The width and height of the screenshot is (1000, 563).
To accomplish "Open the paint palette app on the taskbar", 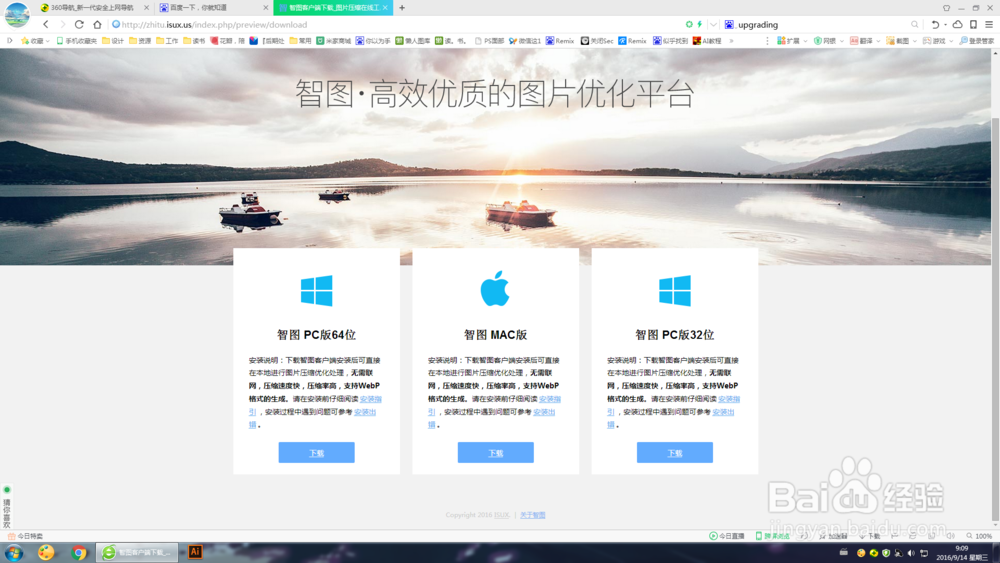I will point(46,552).
